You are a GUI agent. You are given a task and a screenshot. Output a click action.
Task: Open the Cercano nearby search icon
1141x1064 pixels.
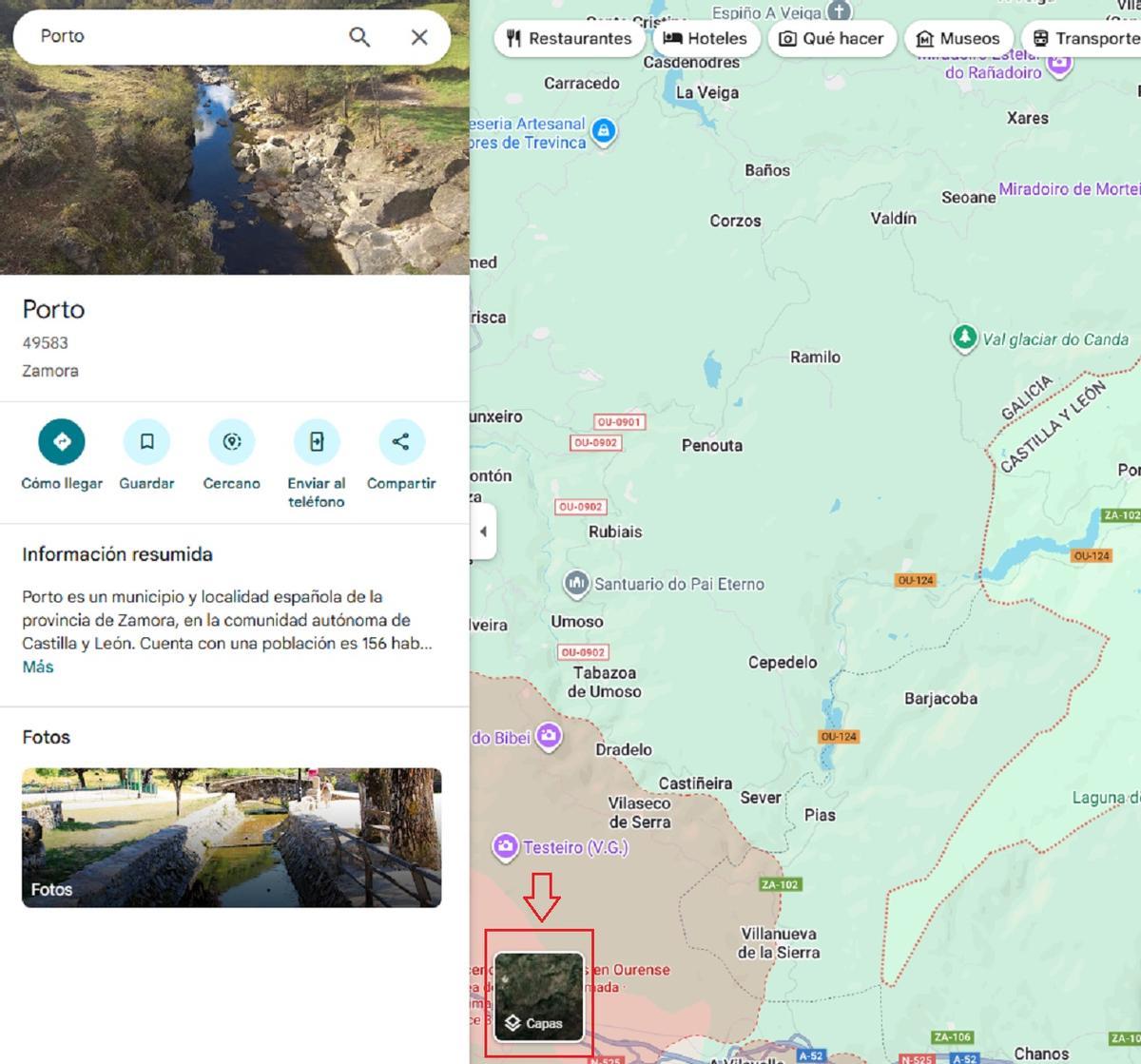pyautogui.click(x=231, y=441)
